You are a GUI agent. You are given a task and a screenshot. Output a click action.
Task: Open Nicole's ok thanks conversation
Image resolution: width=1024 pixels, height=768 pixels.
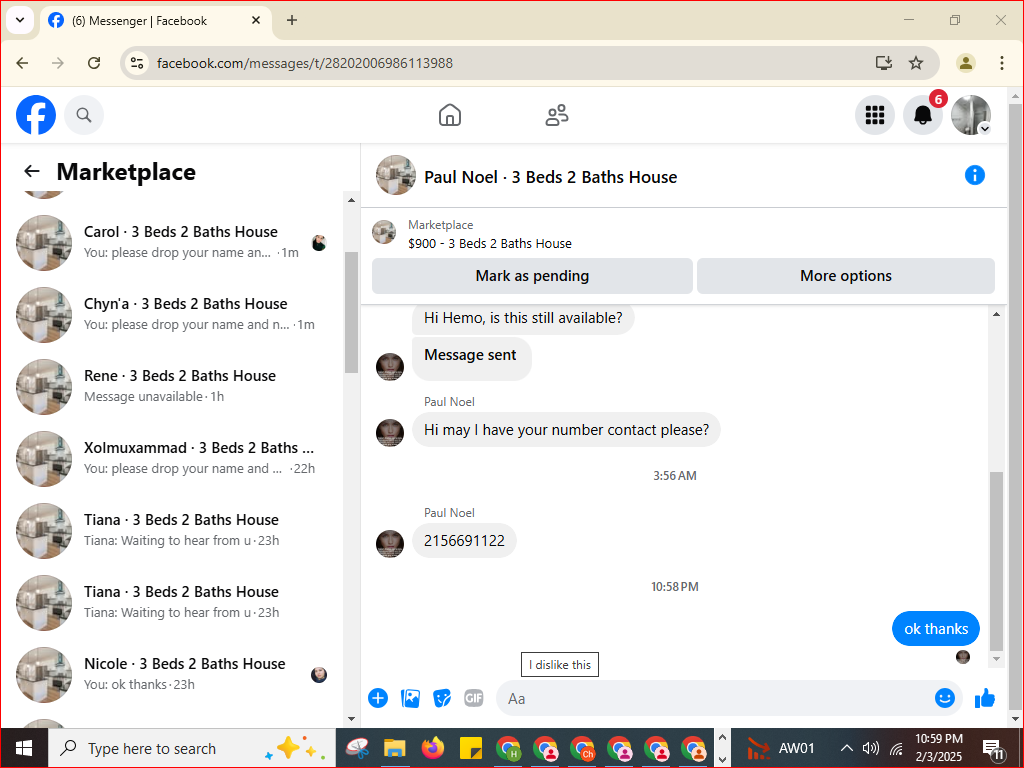[172, 674]
